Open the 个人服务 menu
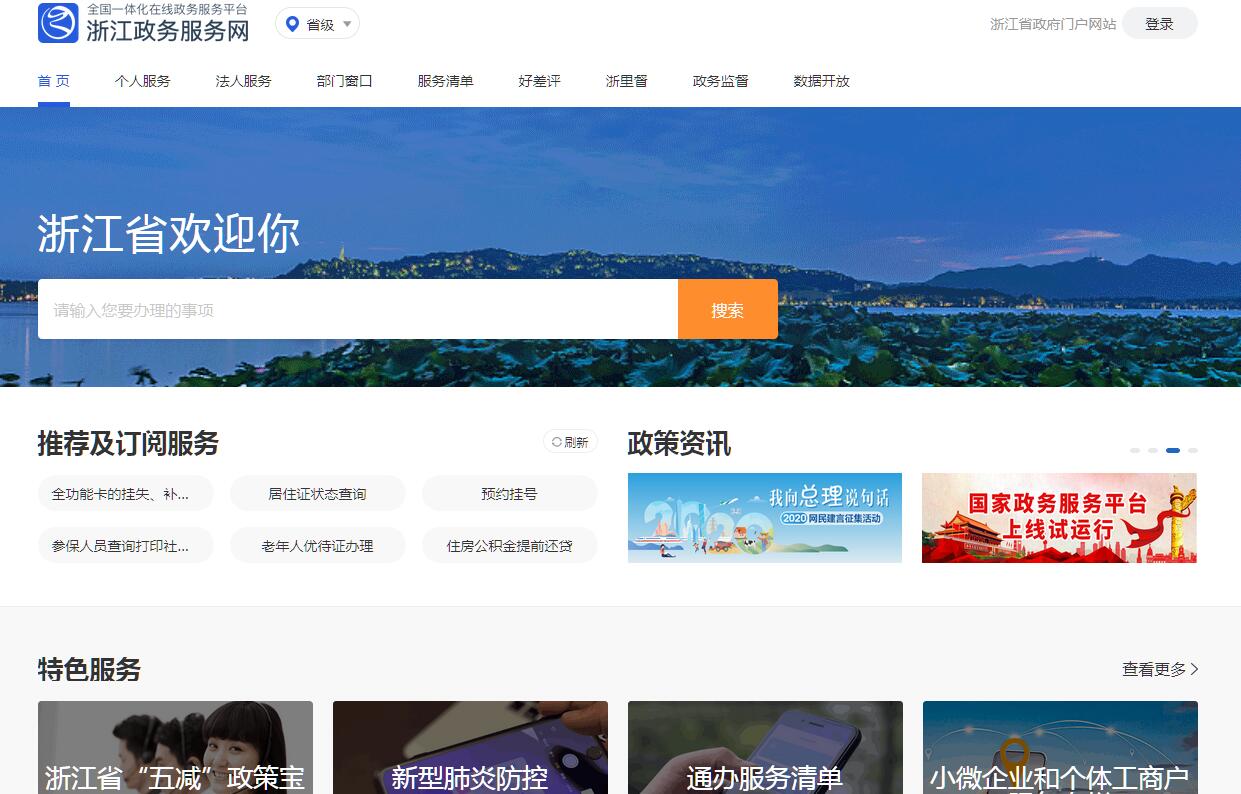This screenshot has height=794, width=1241. point(142,81)
